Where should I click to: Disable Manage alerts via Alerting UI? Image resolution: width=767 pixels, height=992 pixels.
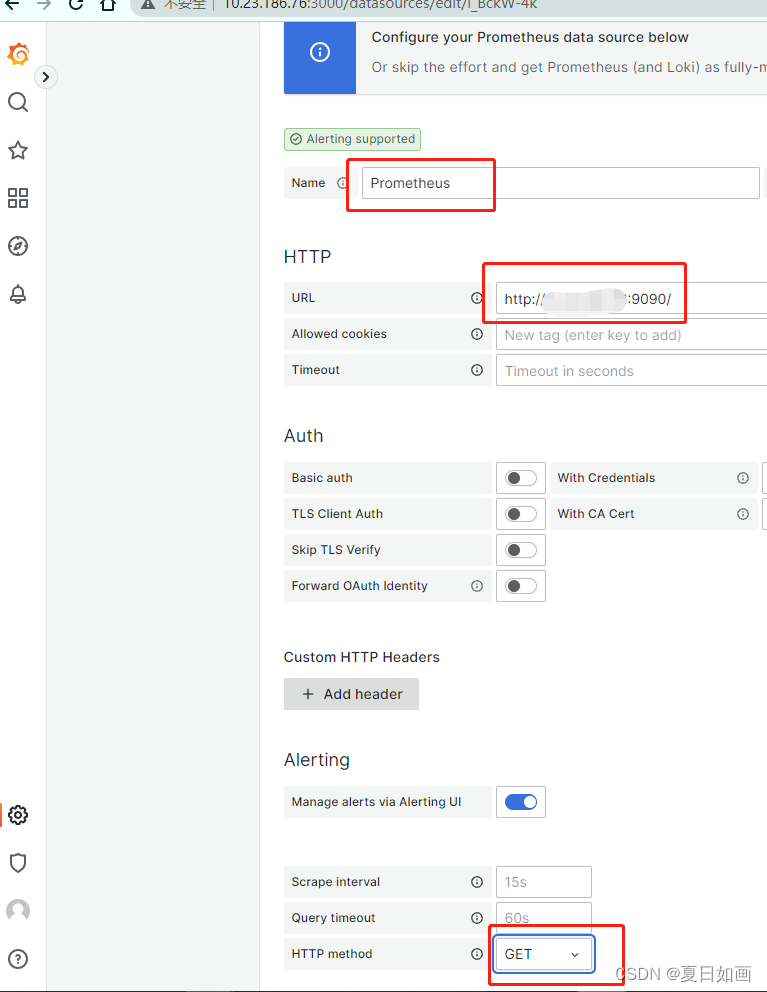(x=521, y=802)
